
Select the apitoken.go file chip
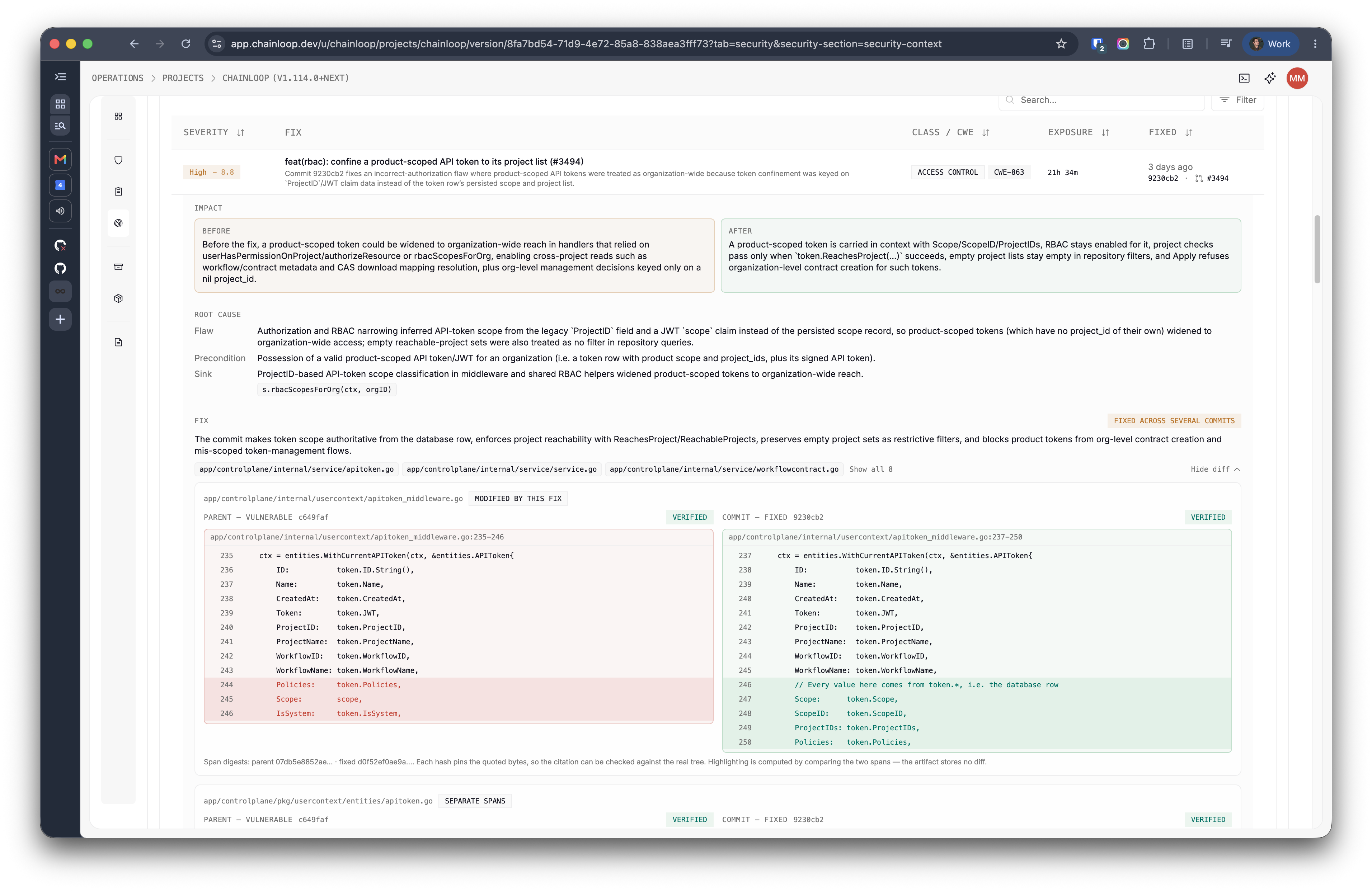point(296,469)
